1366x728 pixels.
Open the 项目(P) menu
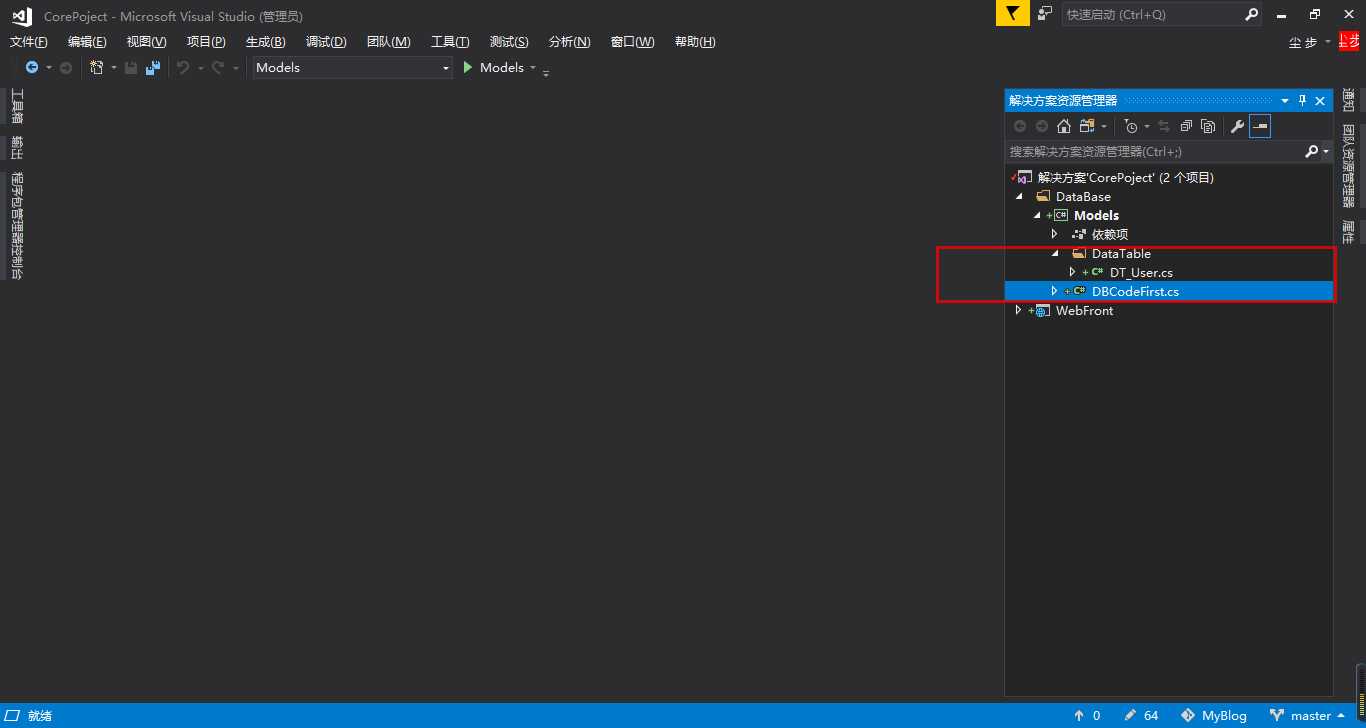pyautogui.click(x=206, y=42)
